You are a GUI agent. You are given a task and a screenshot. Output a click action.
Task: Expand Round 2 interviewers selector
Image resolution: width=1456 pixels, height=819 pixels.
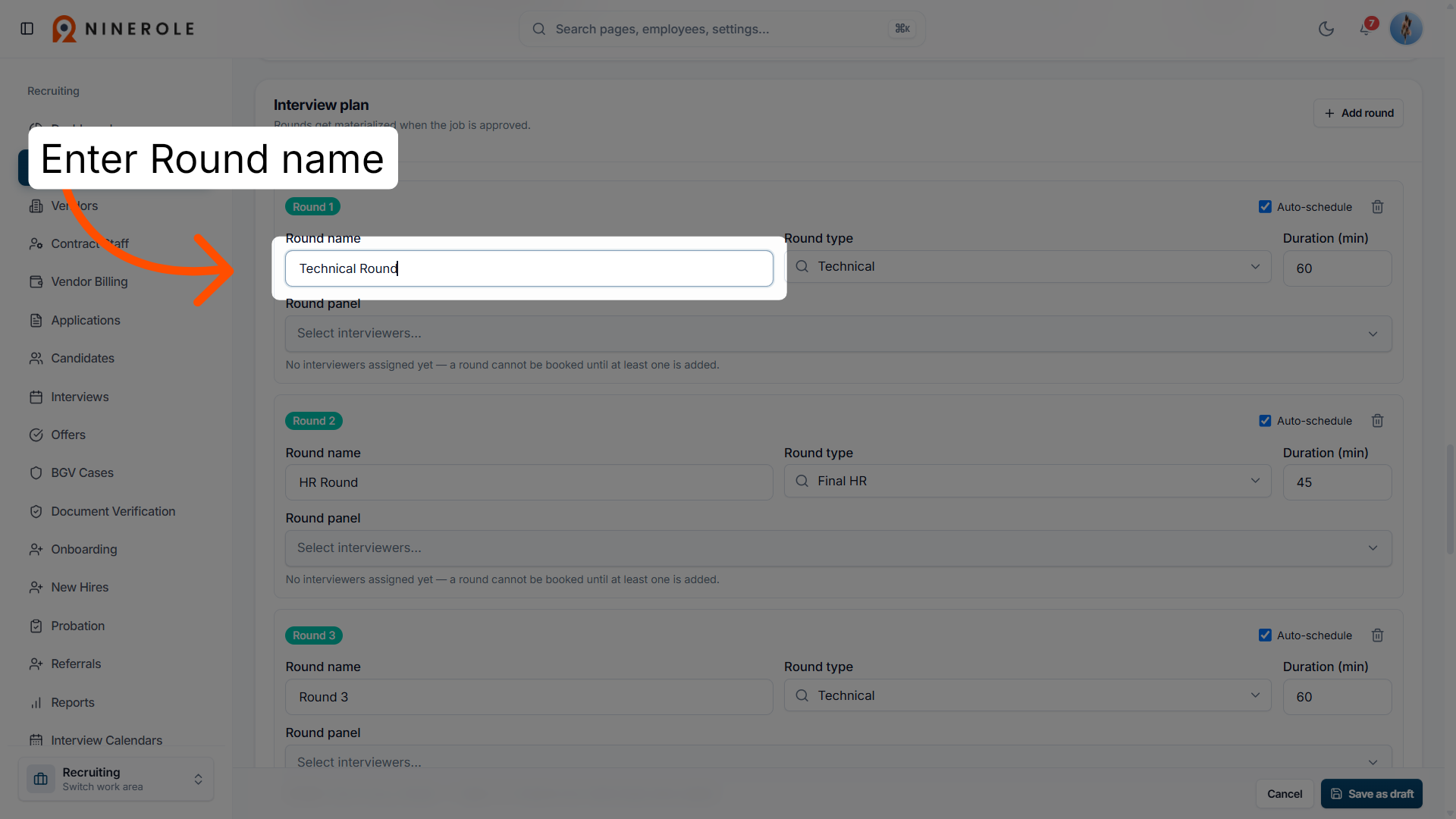[x=839, y=548]
